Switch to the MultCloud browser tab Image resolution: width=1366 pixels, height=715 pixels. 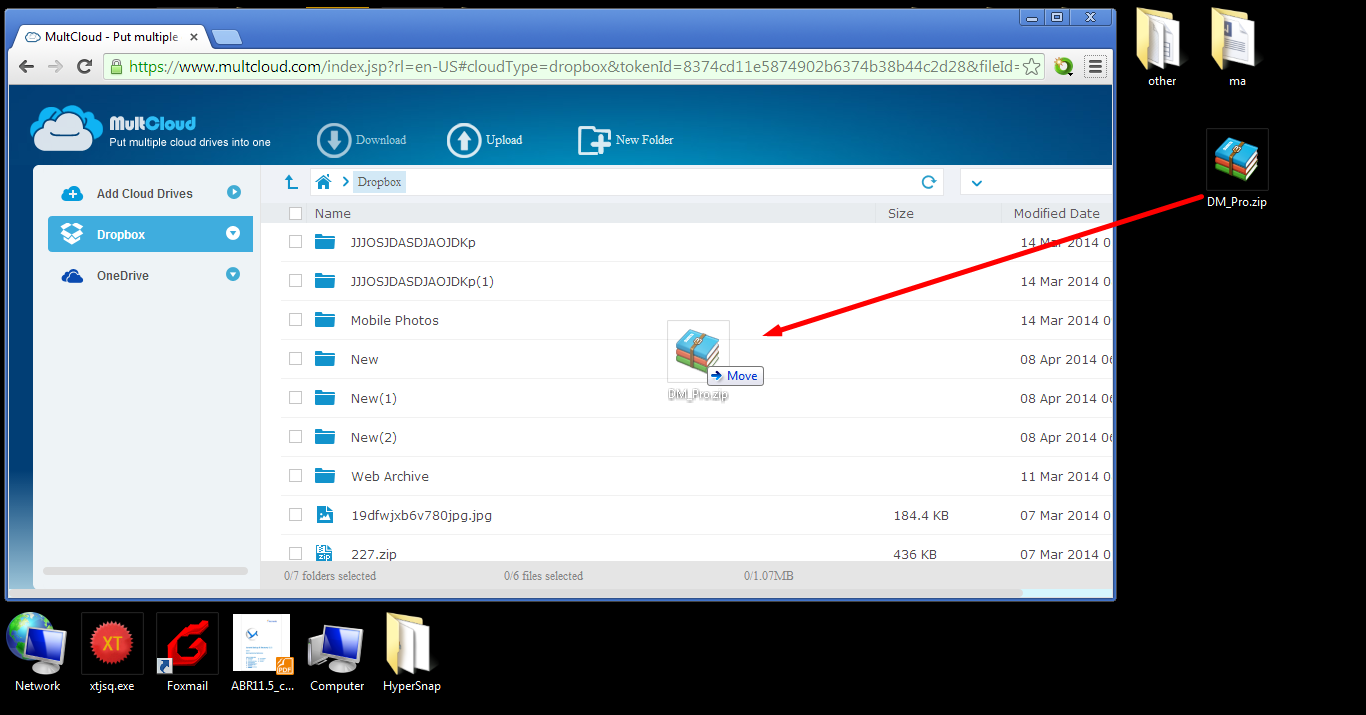click(110, 37)
